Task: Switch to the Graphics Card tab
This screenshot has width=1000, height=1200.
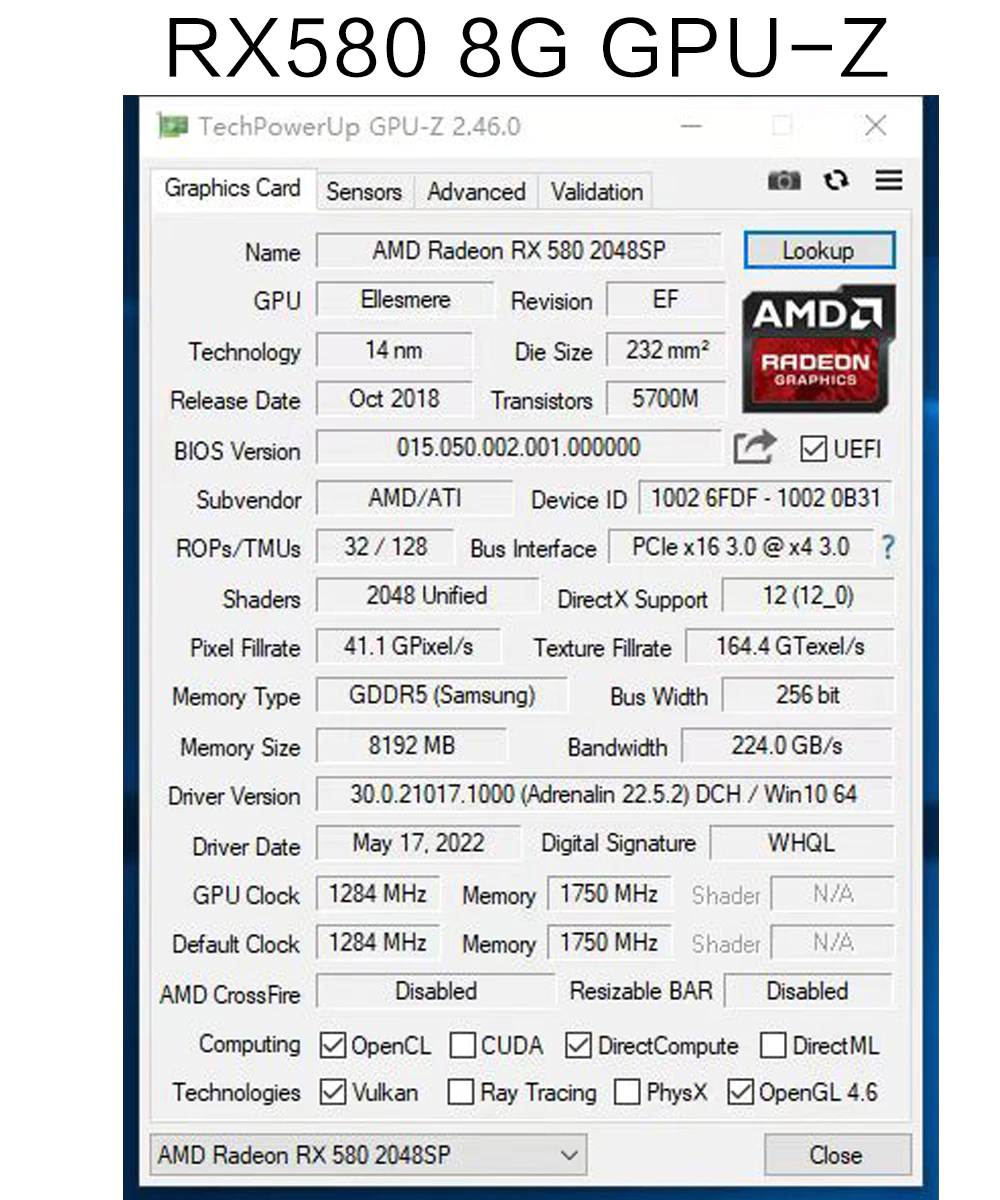Action: pyautogui.click(x=232, y=188)
